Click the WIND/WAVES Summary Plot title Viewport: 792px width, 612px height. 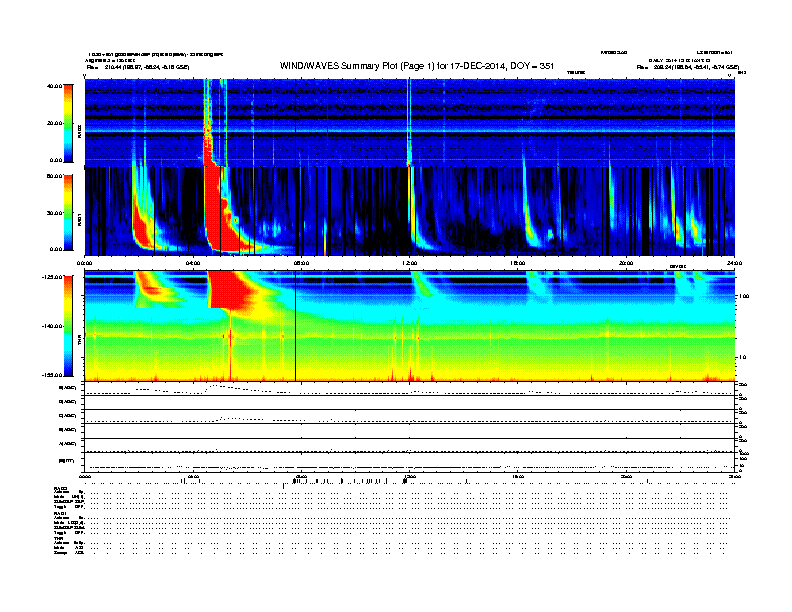coord(417,66)
